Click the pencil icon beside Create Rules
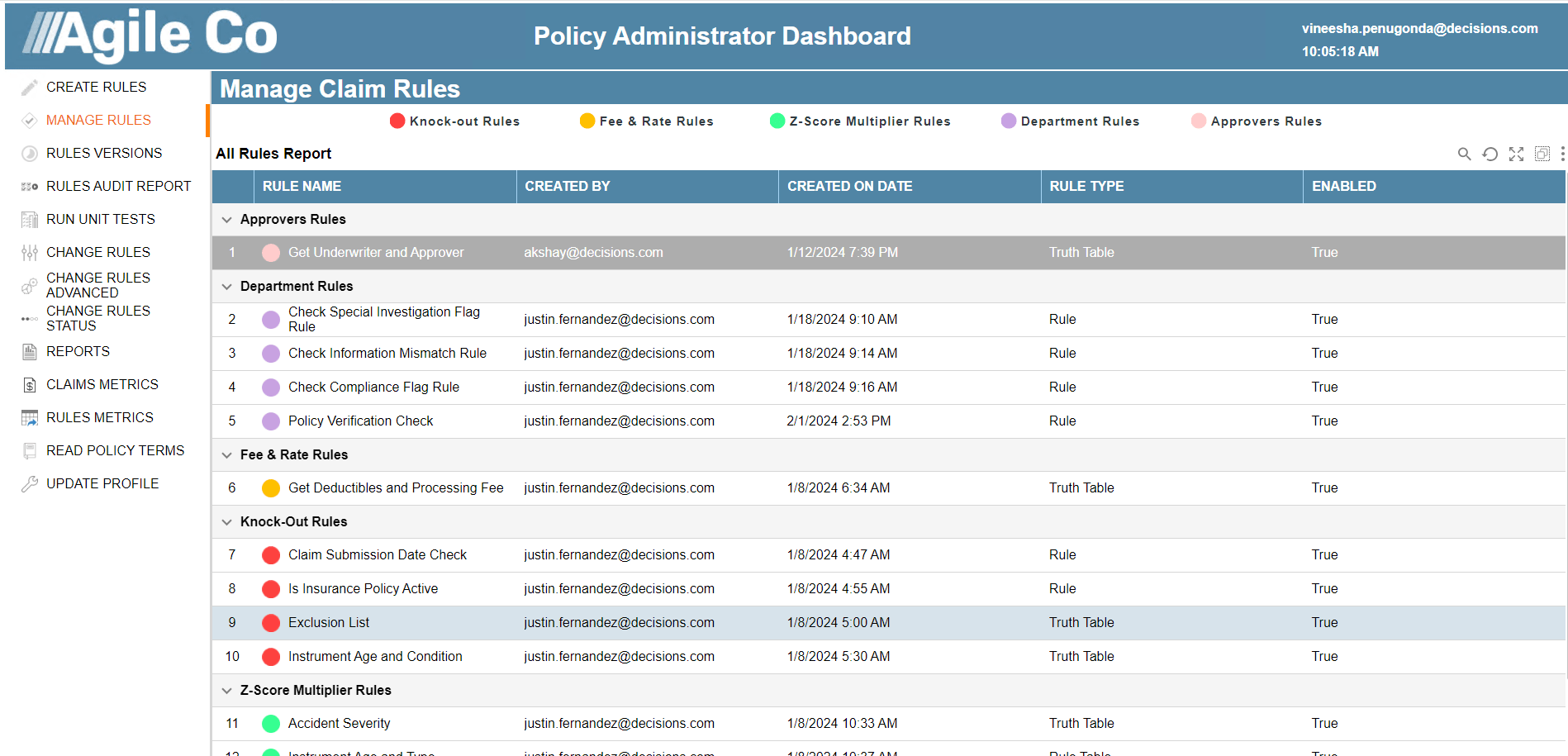The image size is (1568, 756). (x=30, y=88)
